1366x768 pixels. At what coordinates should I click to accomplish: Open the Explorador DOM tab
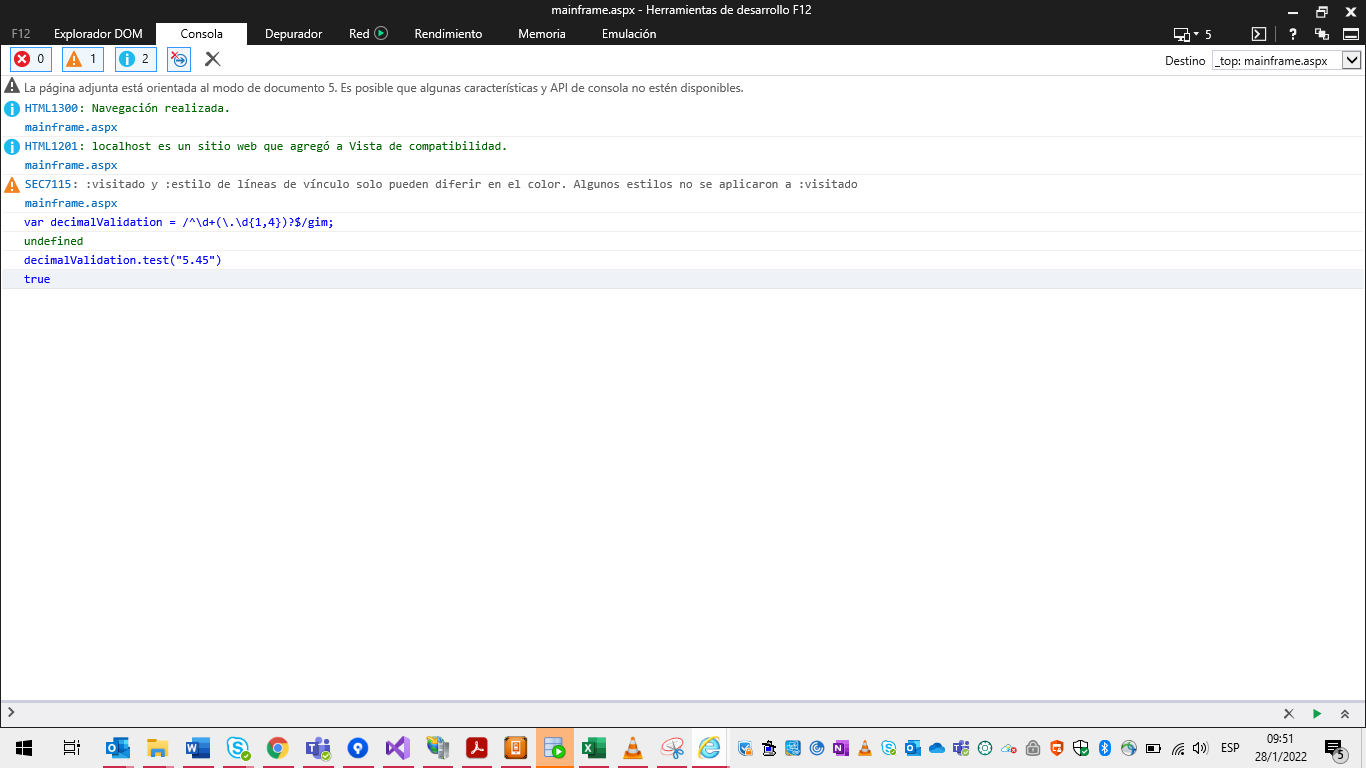click(x=97, y=34)
